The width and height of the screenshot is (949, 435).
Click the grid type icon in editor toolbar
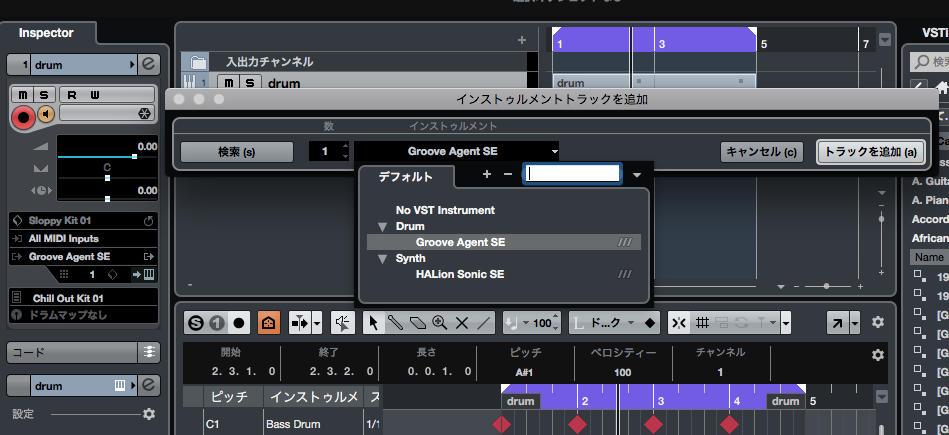(702, 323)
